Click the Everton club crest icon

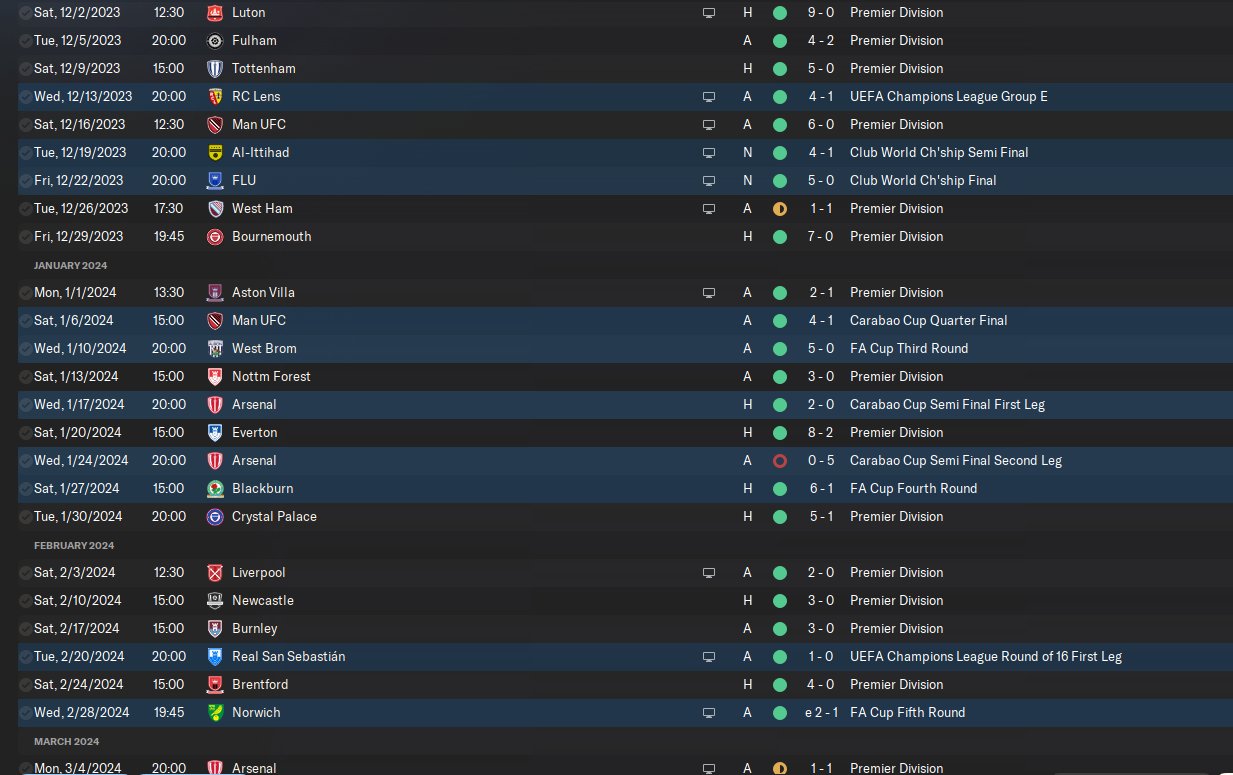(x=214, y=433)
